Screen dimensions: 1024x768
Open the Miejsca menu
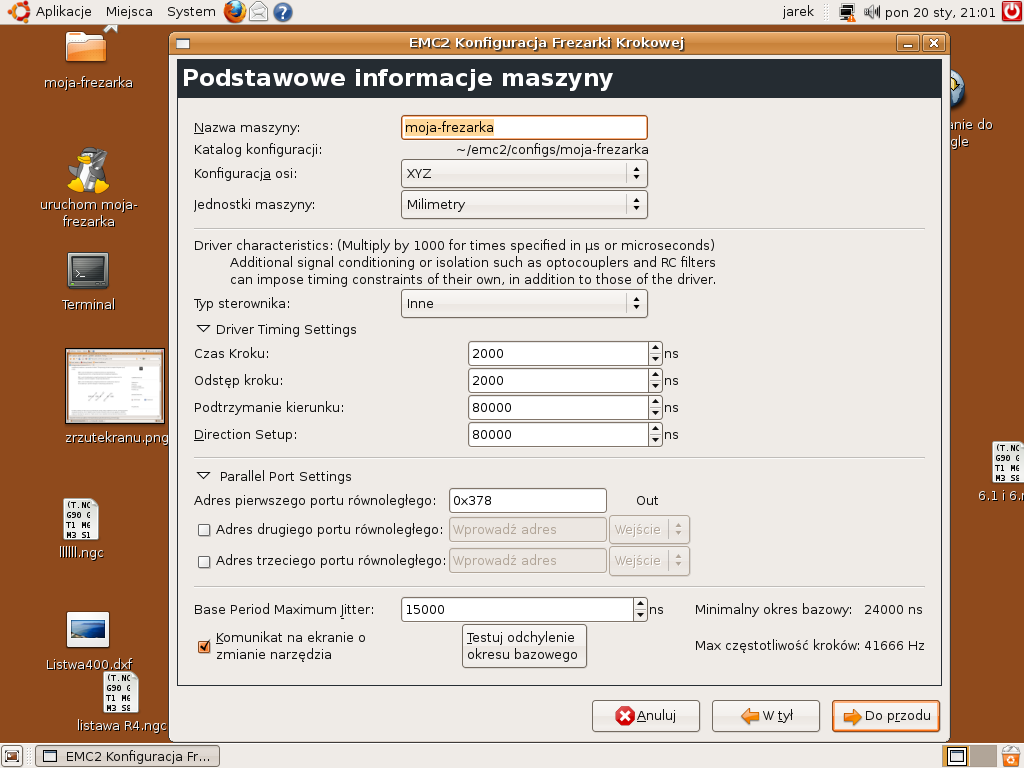[129, 12]
